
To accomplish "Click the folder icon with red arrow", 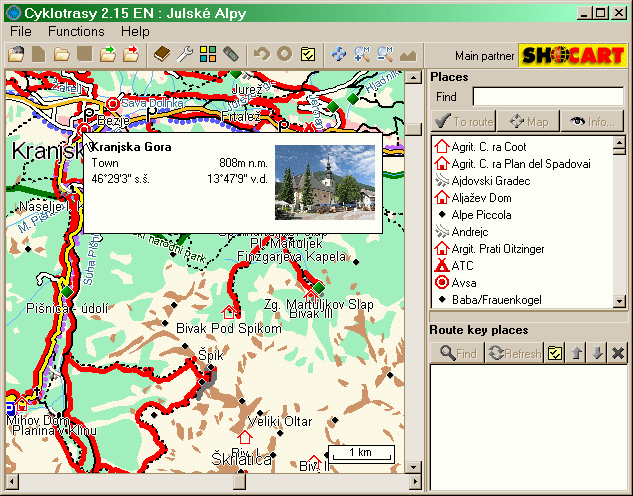I will pos(130,54).
